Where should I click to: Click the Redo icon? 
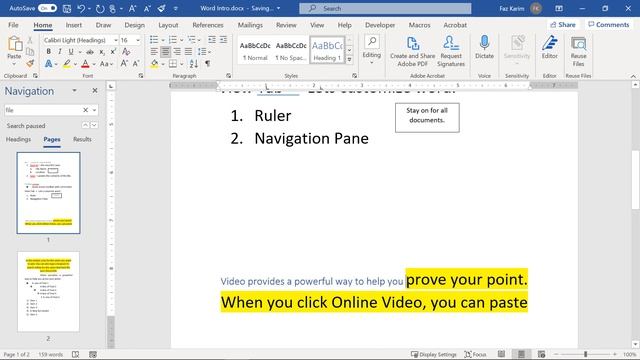point(100,8)
